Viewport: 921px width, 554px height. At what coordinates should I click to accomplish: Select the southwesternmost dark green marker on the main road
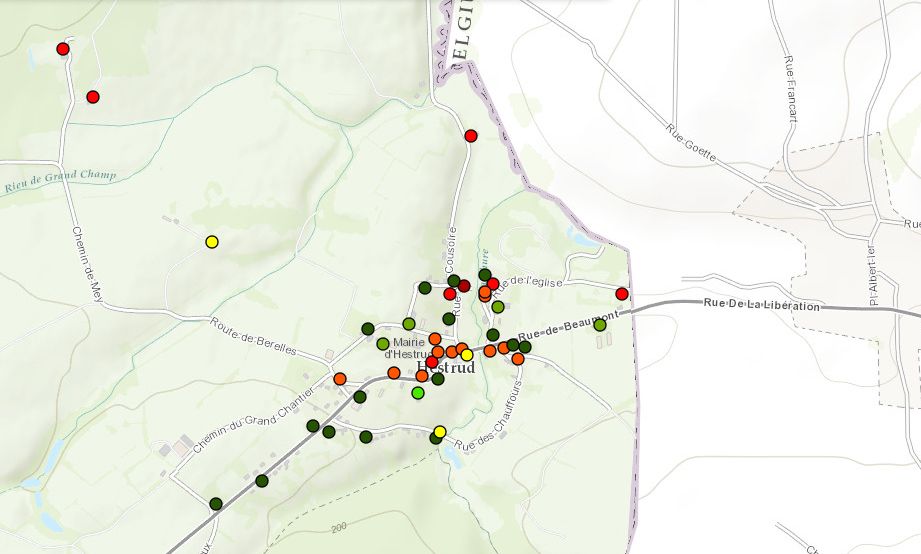216,503
